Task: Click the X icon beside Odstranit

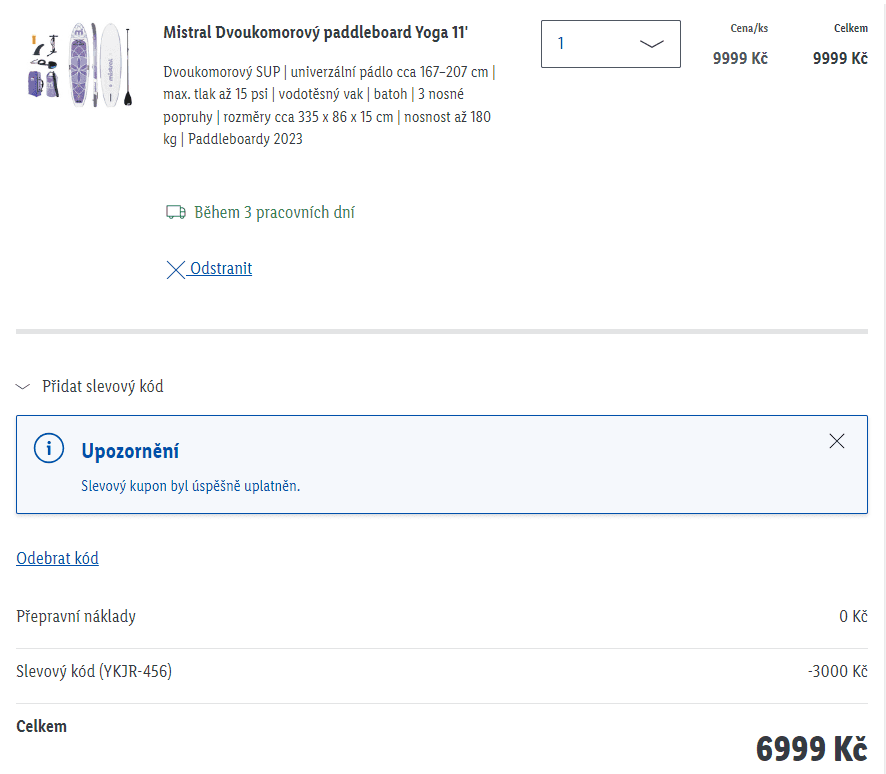Action: point(176,270)
